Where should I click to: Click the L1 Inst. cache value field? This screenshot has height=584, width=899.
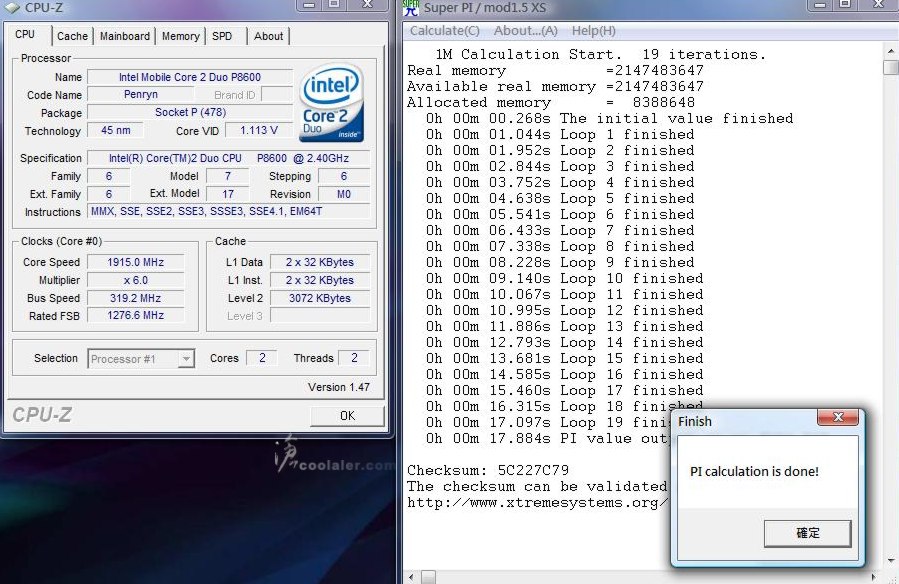(x=320, y=280)
